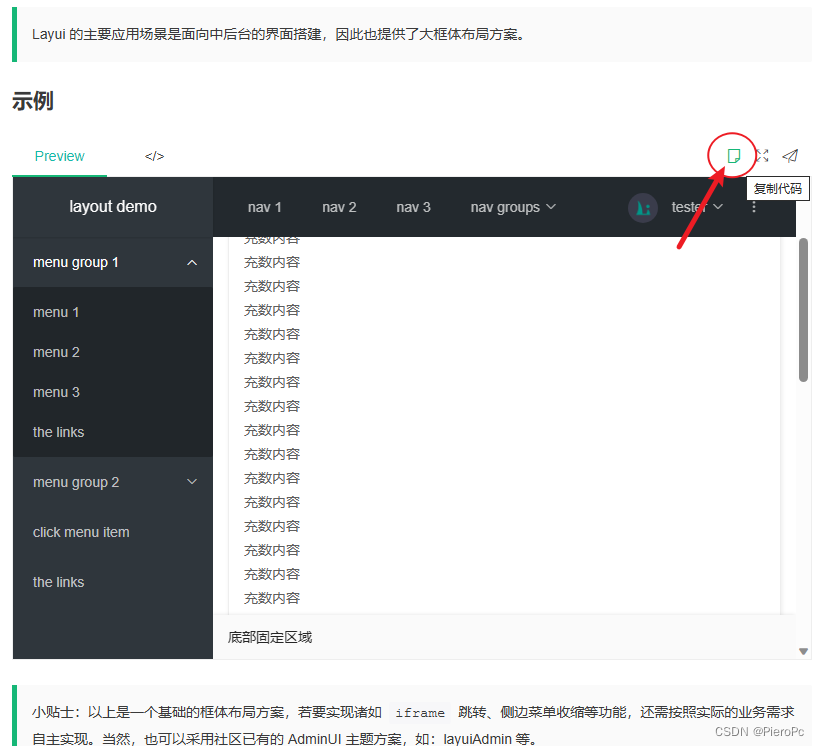
Task: Select nav 2 in the top bar
Action: click(339, 207)
